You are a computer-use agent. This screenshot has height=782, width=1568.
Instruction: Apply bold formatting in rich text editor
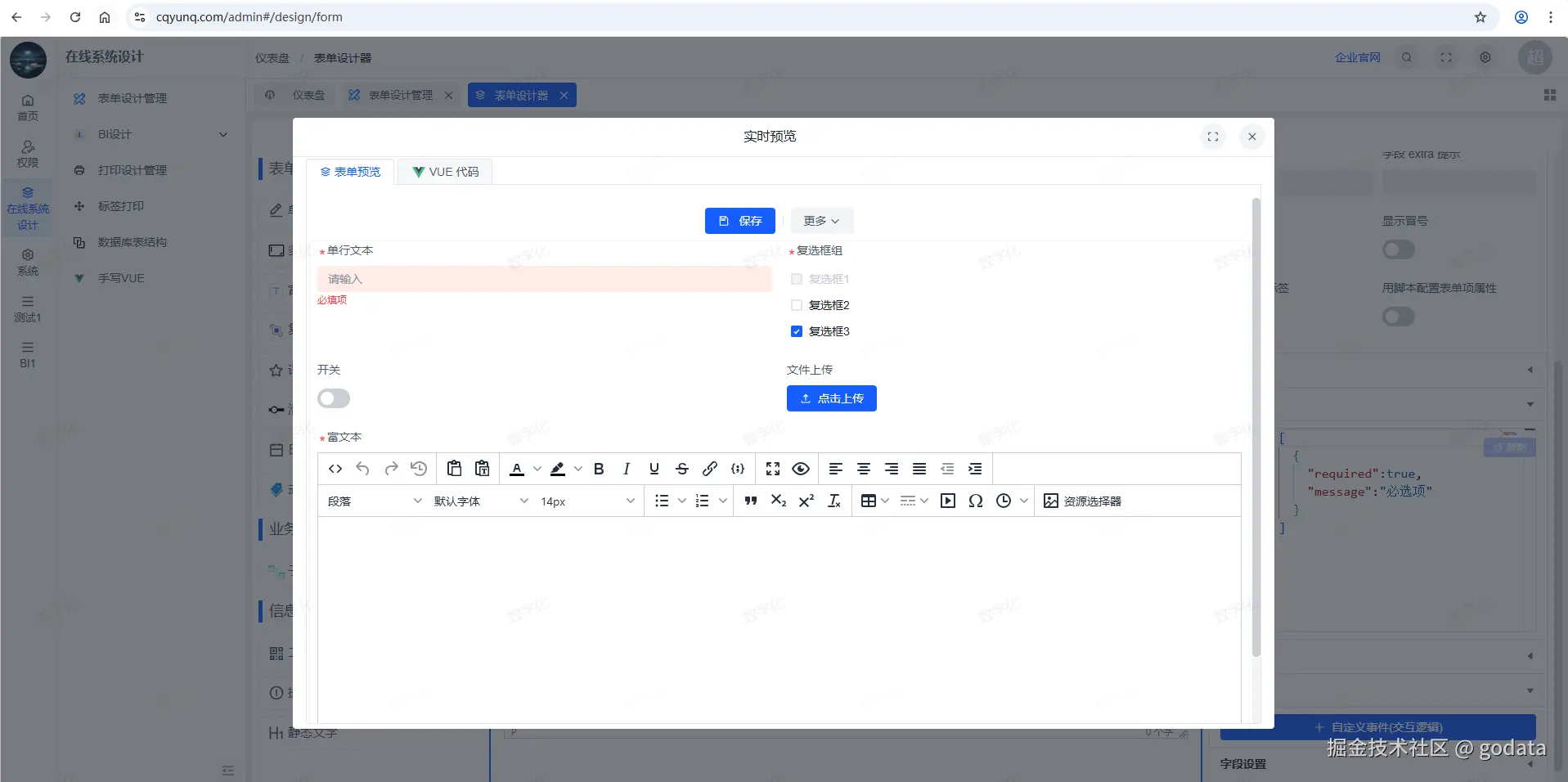[599, 469]
